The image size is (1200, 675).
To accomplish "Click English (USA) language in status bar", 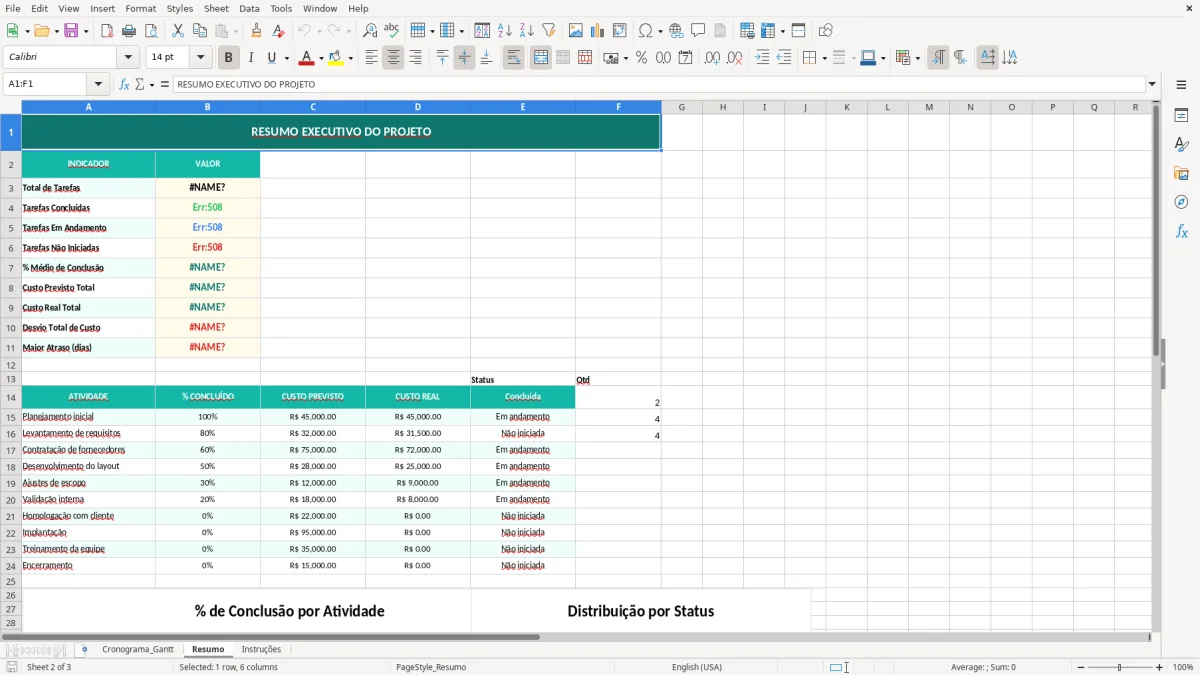I will click(x=696, y=667).
